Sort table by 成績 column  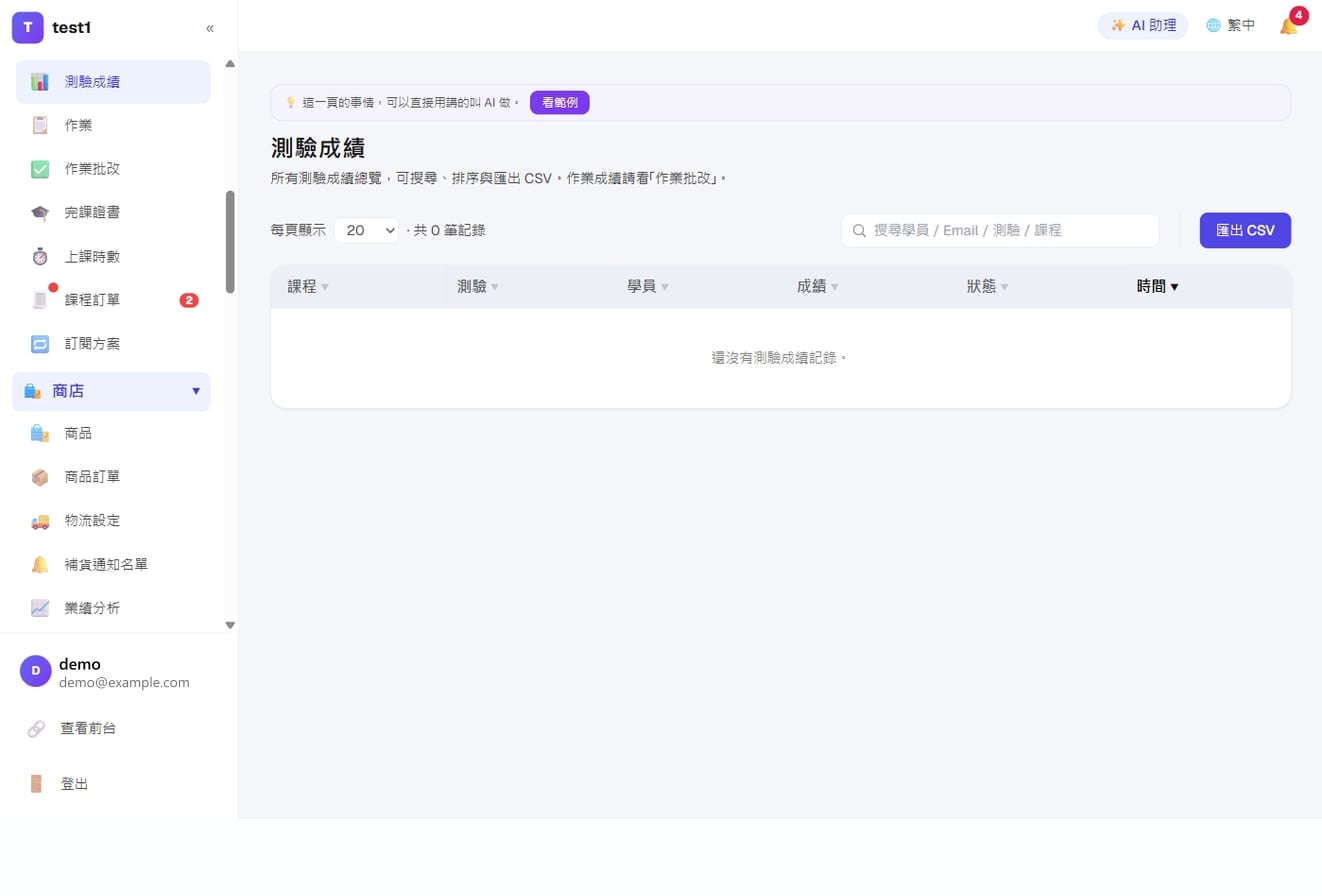click(x=818, y=287)
